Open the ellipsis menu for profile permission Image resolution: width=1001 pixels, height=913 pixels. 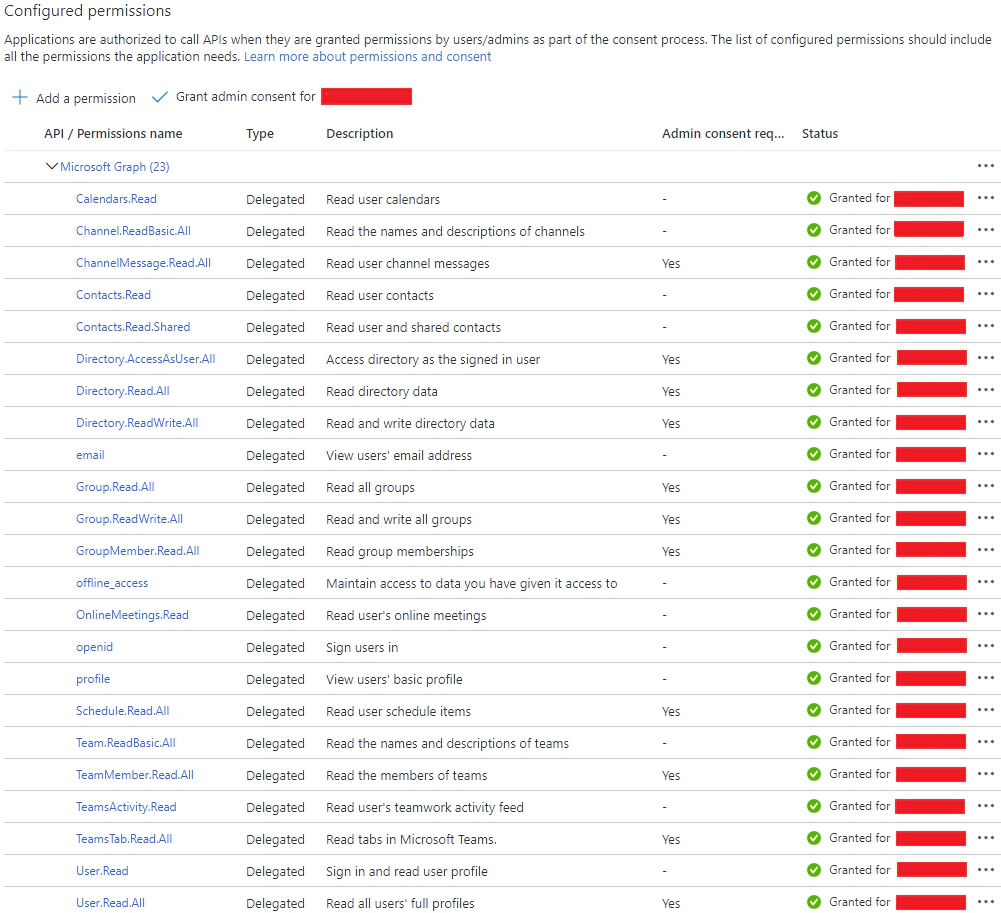coord(985,677)
